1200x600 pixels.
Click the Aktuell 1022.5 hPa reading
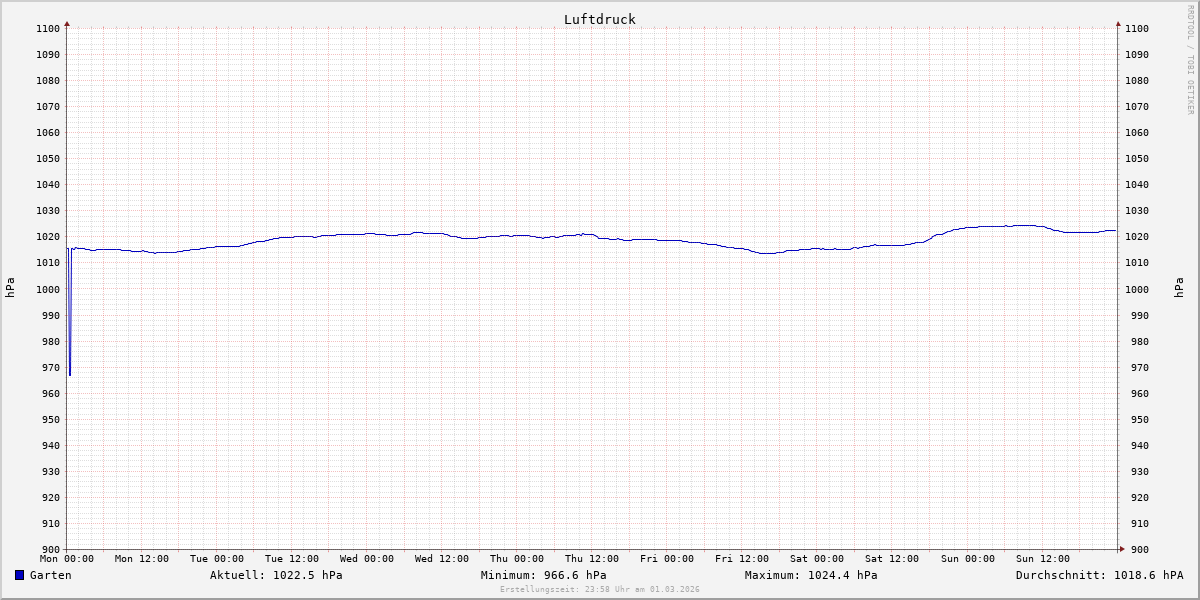click(276, 575)
